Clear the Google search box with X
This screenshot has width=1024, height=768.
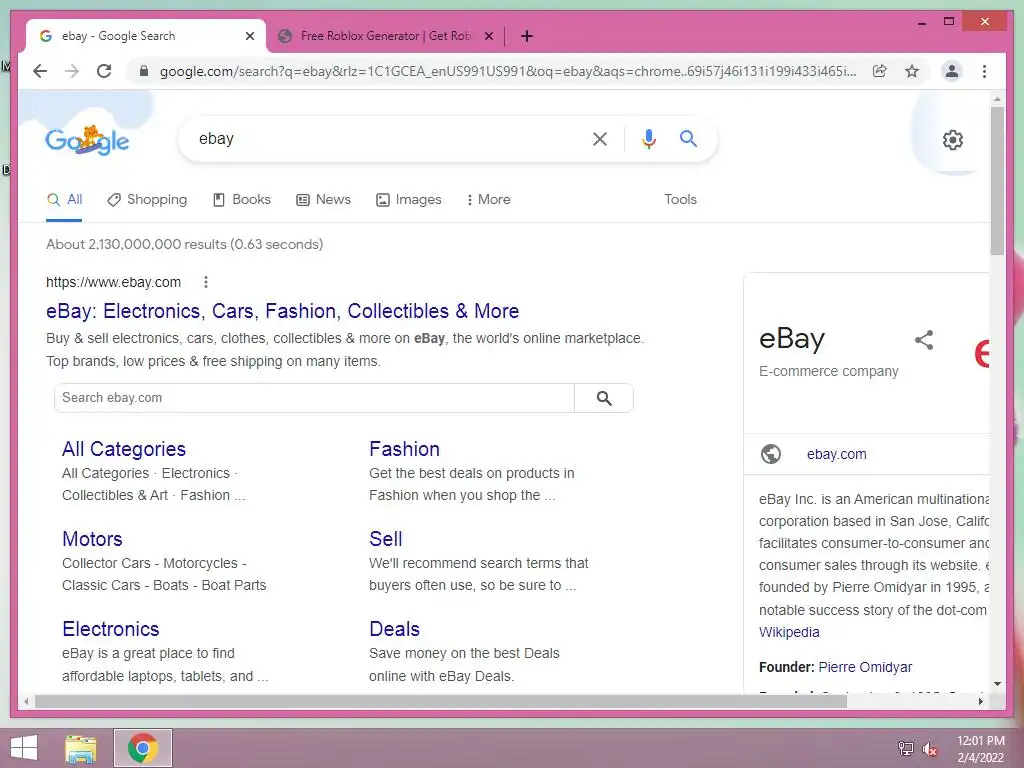(x=600, y=139)
